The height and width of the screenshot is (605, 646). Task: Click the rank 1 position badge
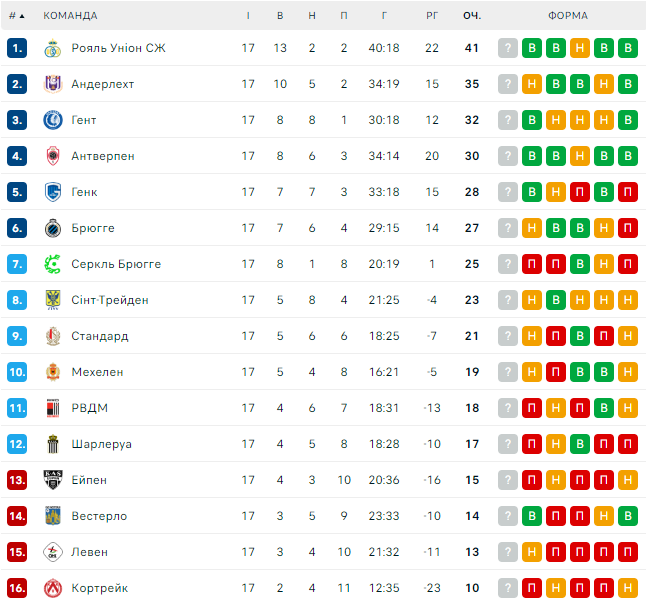[16, 48]
